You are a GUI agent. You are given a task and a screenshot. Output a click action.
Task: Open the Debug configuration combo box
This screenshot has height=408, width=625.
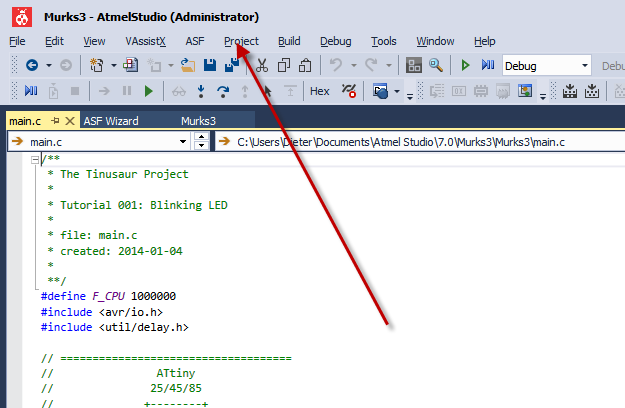pos(546,66)
